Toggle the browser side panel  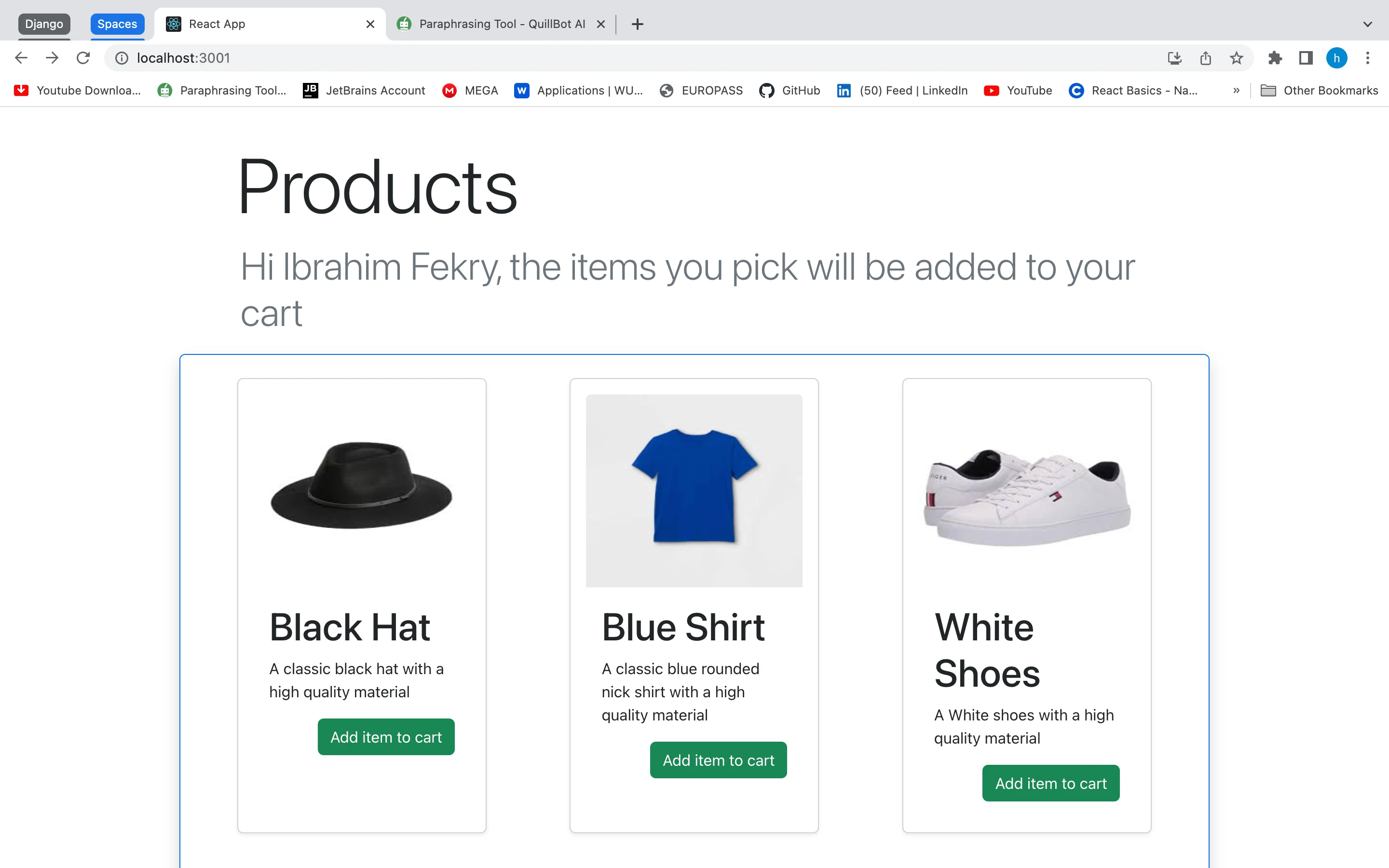point(1306,58)
